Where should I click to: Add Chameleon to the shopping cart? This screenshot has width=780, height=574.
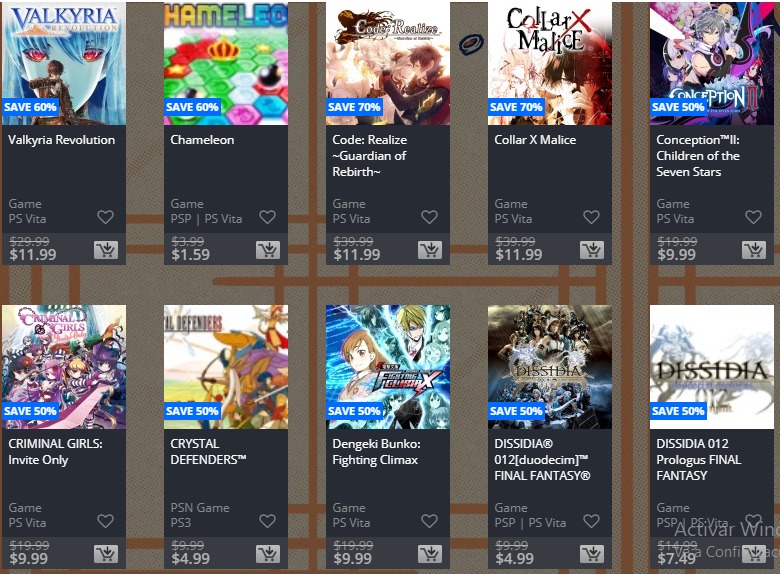[268, 250]
